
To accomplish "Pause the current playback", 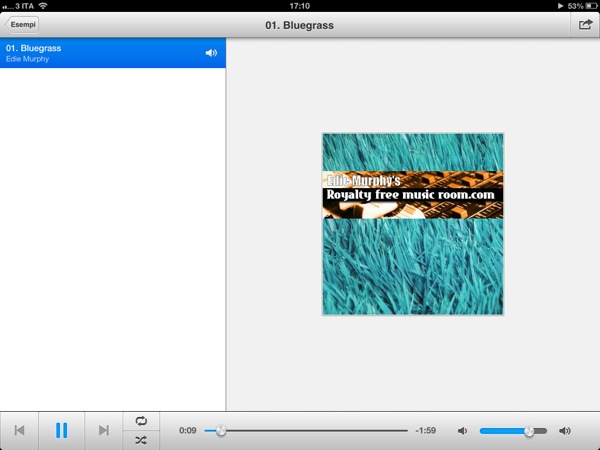I will pos(62,430).
